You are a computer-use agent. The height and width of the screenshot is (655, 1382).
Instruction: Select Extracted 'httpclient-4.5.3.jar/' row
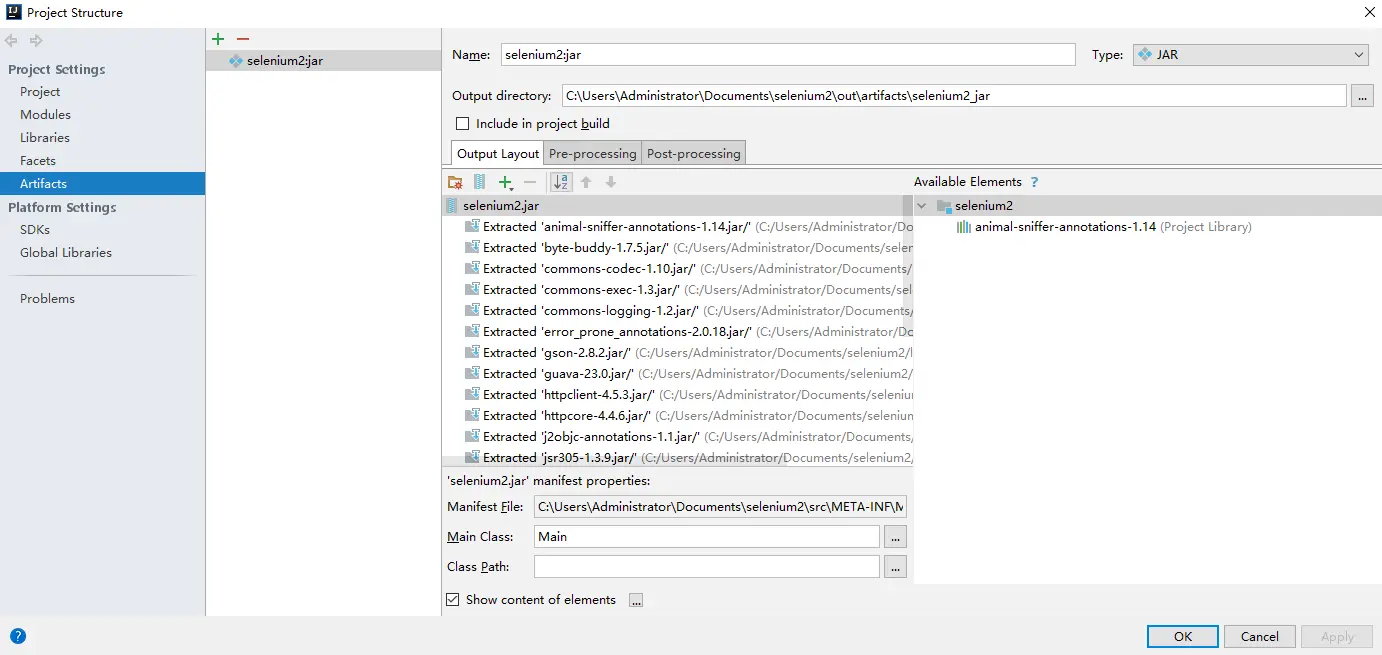click(x=678, y=395)
